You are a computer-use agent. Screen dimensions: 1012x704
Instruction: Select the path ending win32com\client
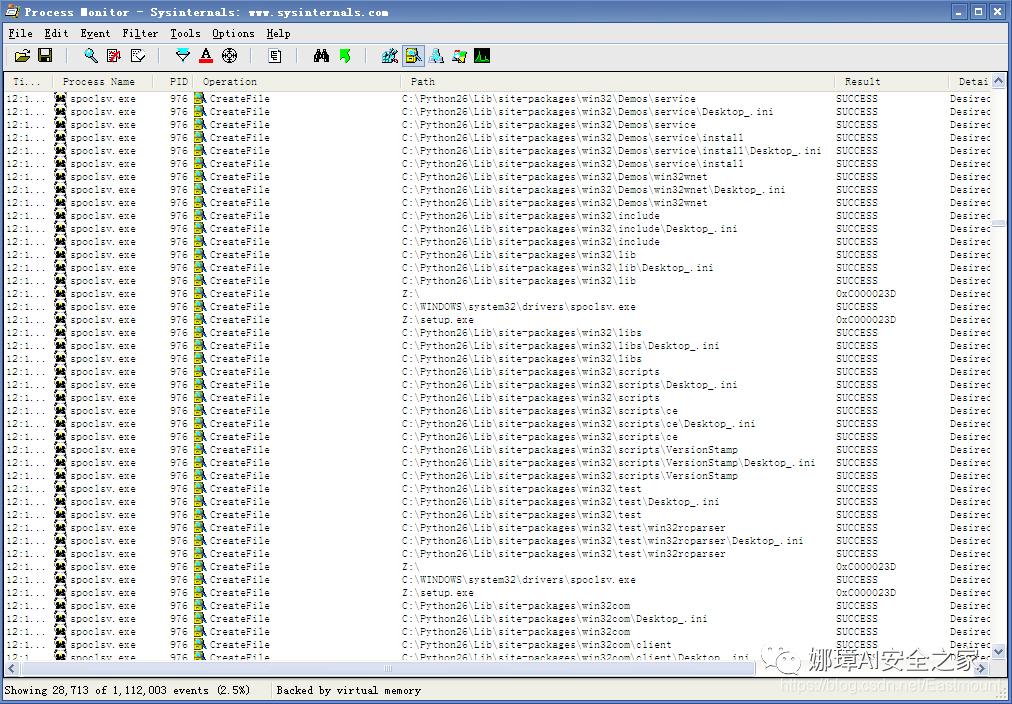[x=536, y=645]
